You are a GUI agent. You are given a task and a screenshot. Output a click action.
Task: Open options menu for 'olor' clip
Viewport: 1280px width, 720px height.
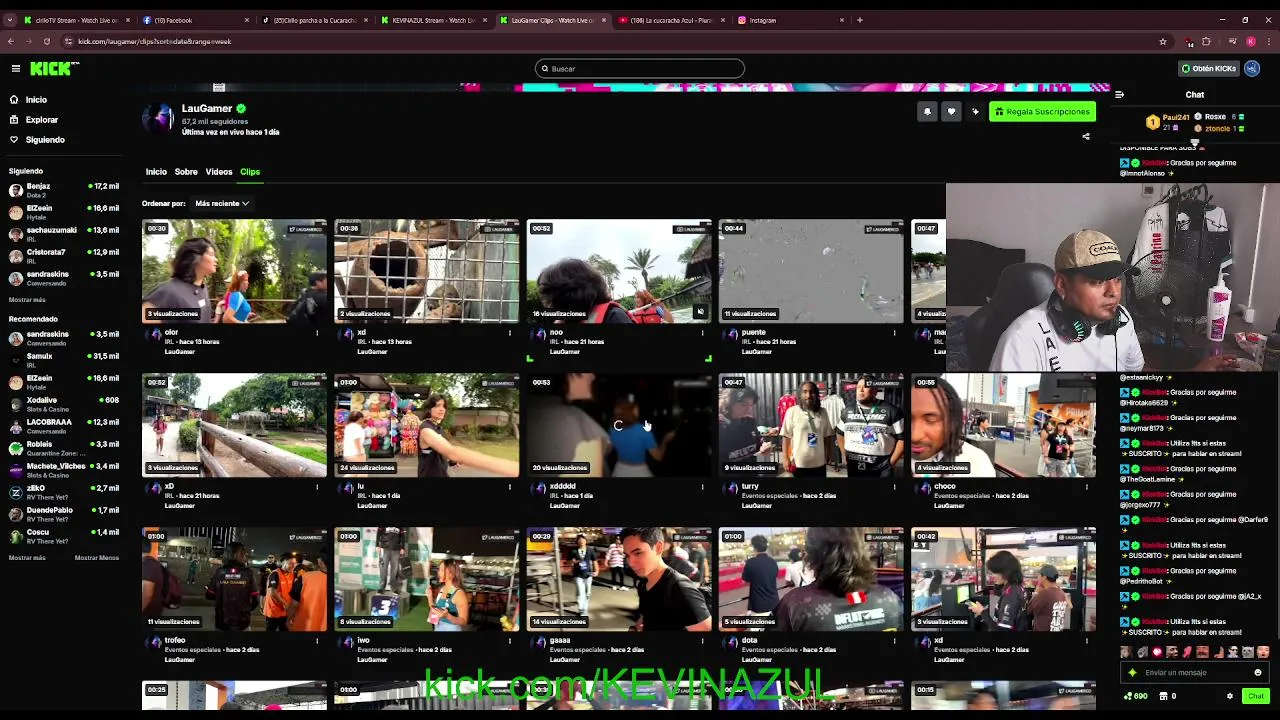(317, 333)
